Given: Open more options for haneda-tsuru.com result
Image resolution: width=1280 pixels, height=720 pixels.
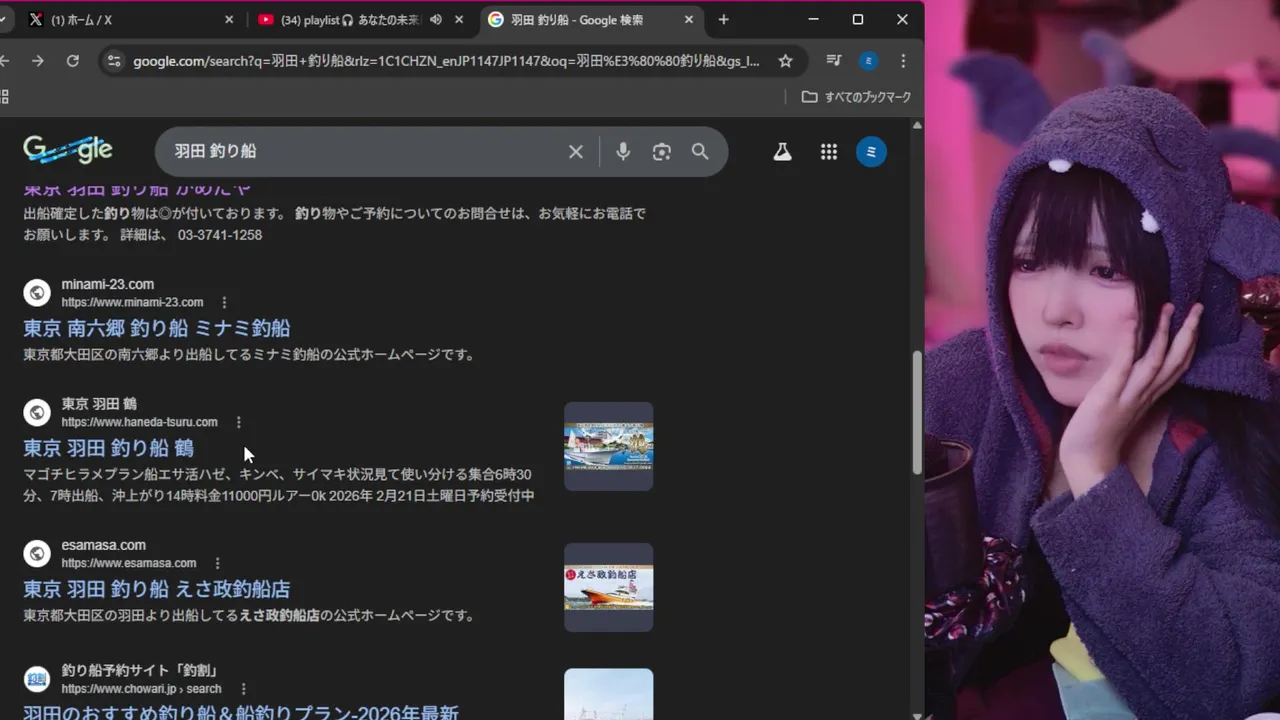Looking at the screenshot, I should [x=238, y=422].
